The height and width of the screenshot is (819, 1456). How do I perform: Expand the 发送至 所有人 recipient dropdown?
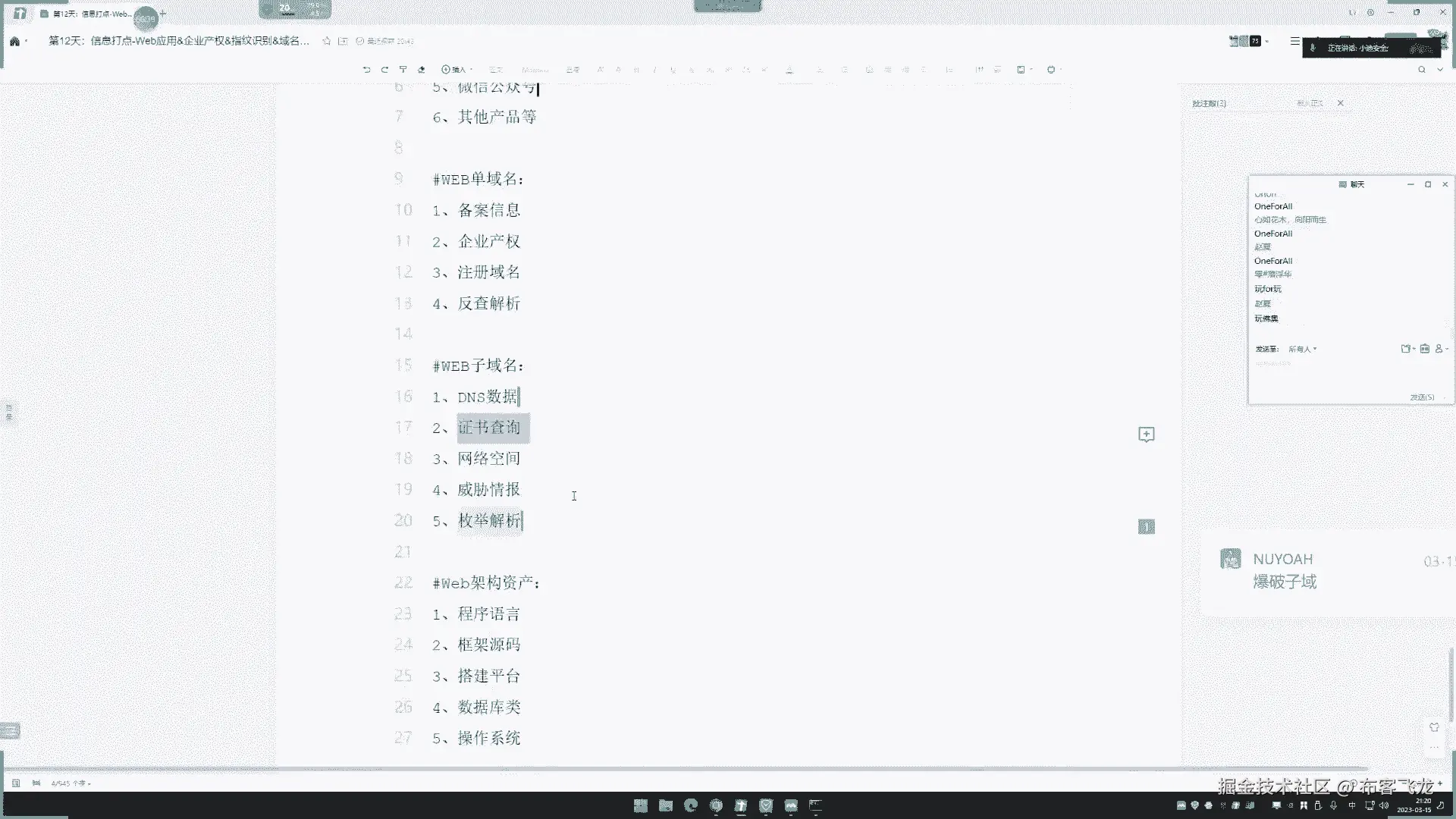(x=1302, y=349)
